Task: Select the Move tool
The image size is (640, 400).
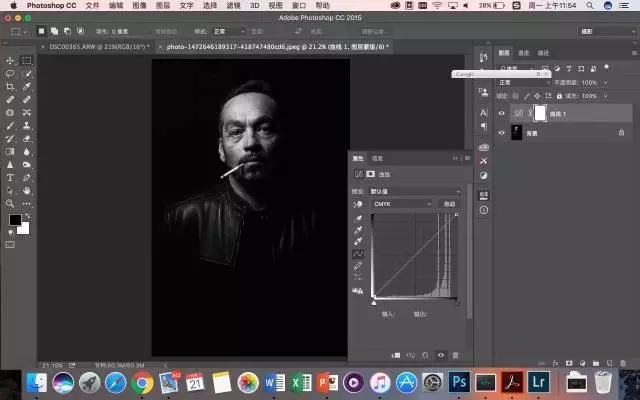Action: (10, 60)
